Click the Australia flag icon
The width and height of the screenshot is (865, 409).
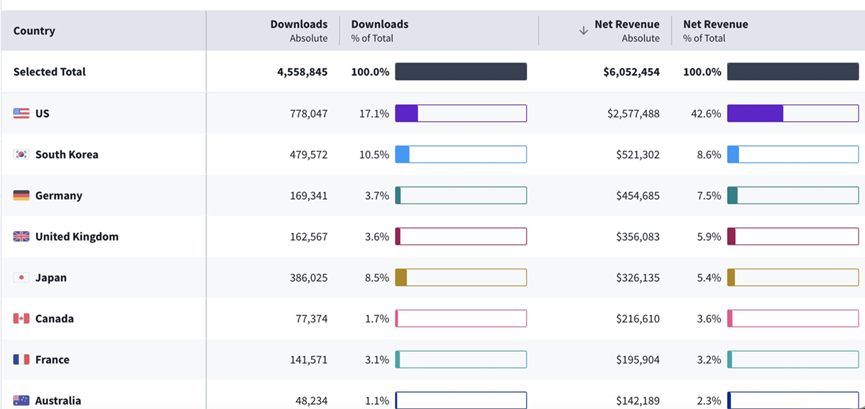[21, 401]
